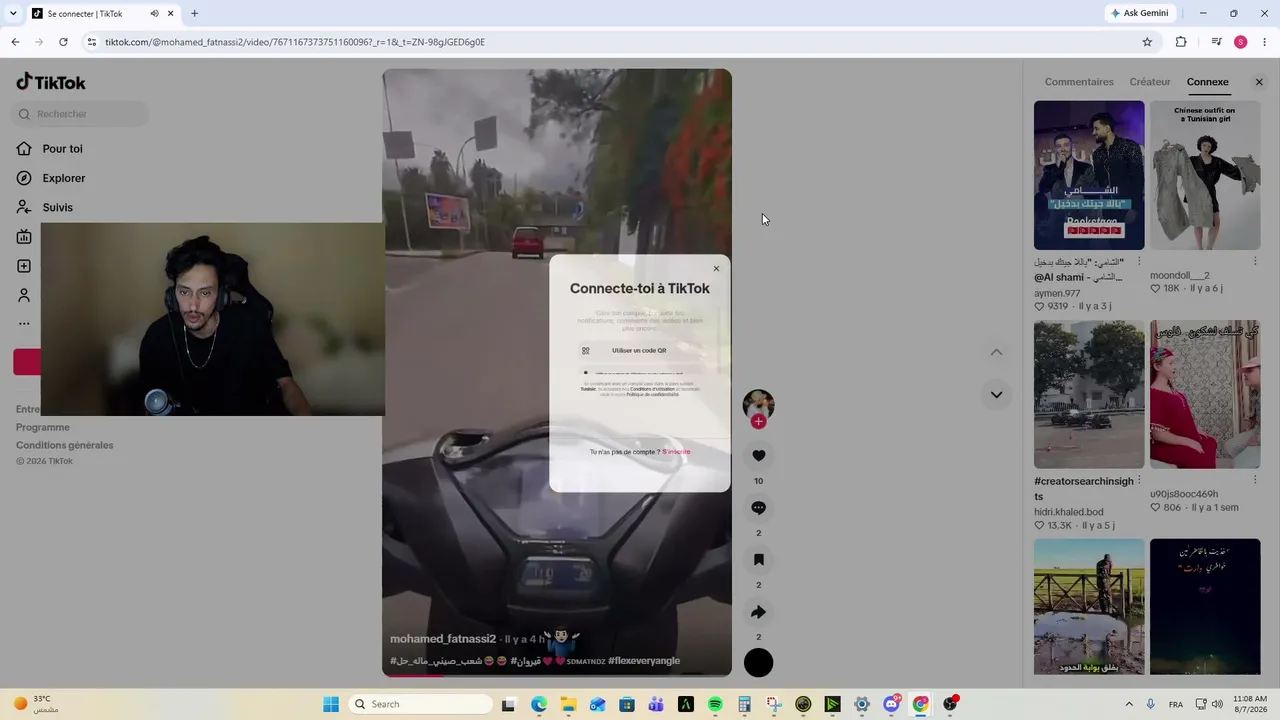The image size is (1280, 720).
Task: Open options for #creatorsearchinsights video
Action: 1139,481
